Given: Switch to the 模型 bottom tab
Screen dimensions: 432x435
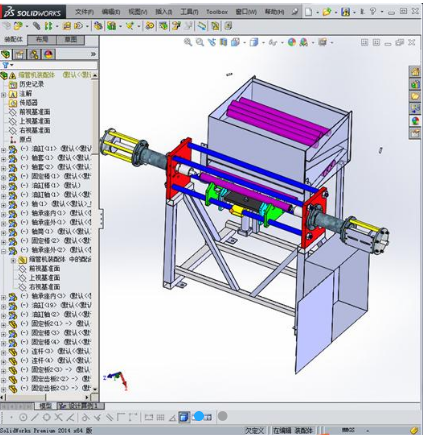Looking at the screenshot, I should click(x=45, y=406).
